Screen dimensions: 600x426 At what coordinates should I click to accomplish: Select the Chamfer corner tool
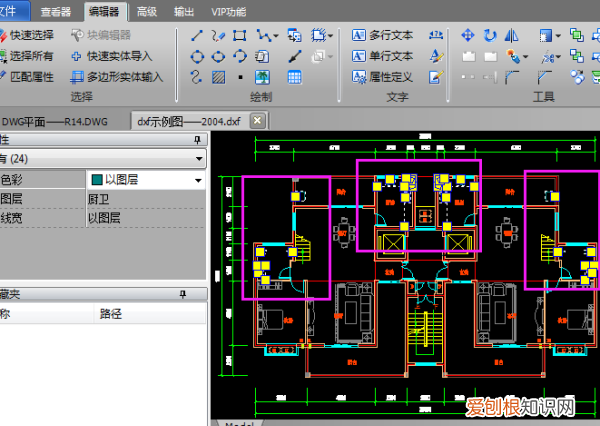[545, 77]
